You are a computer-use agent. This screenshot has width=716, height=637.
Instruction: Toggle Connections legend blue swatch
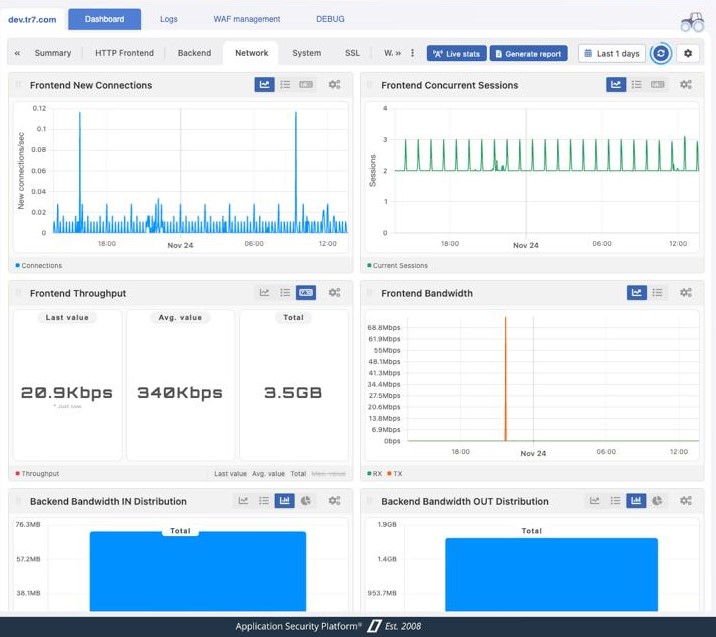(18, 265)
